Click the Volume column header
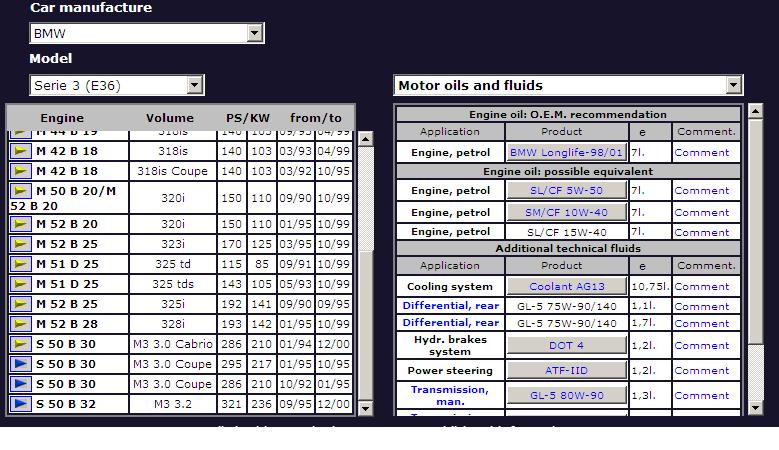779x450 pixels. (x=170, y=118)
